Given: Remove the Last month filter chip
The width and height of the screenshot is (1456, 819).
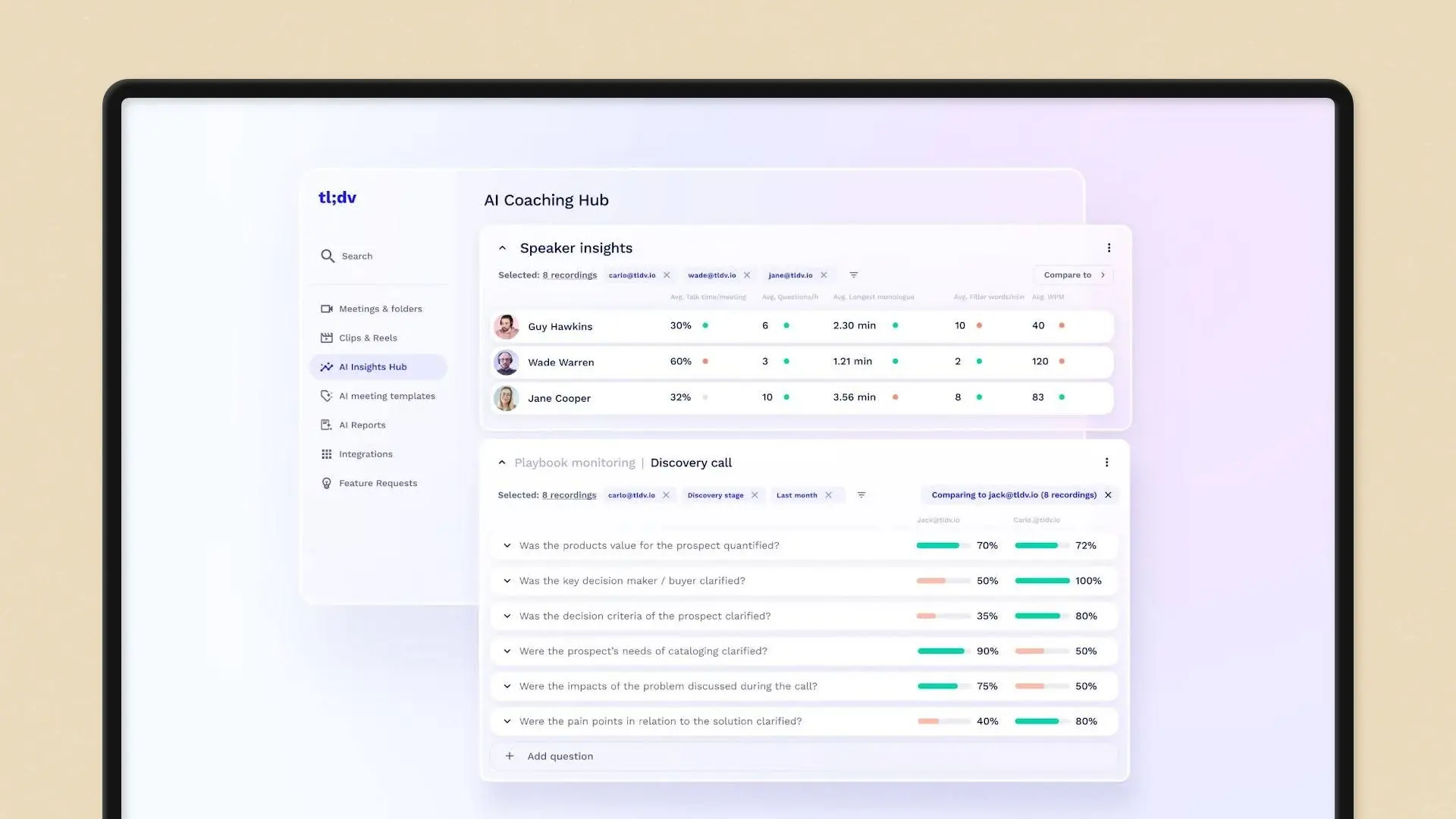Looking at the screenshot, I should pyautogui.click(x=829, y=495).
